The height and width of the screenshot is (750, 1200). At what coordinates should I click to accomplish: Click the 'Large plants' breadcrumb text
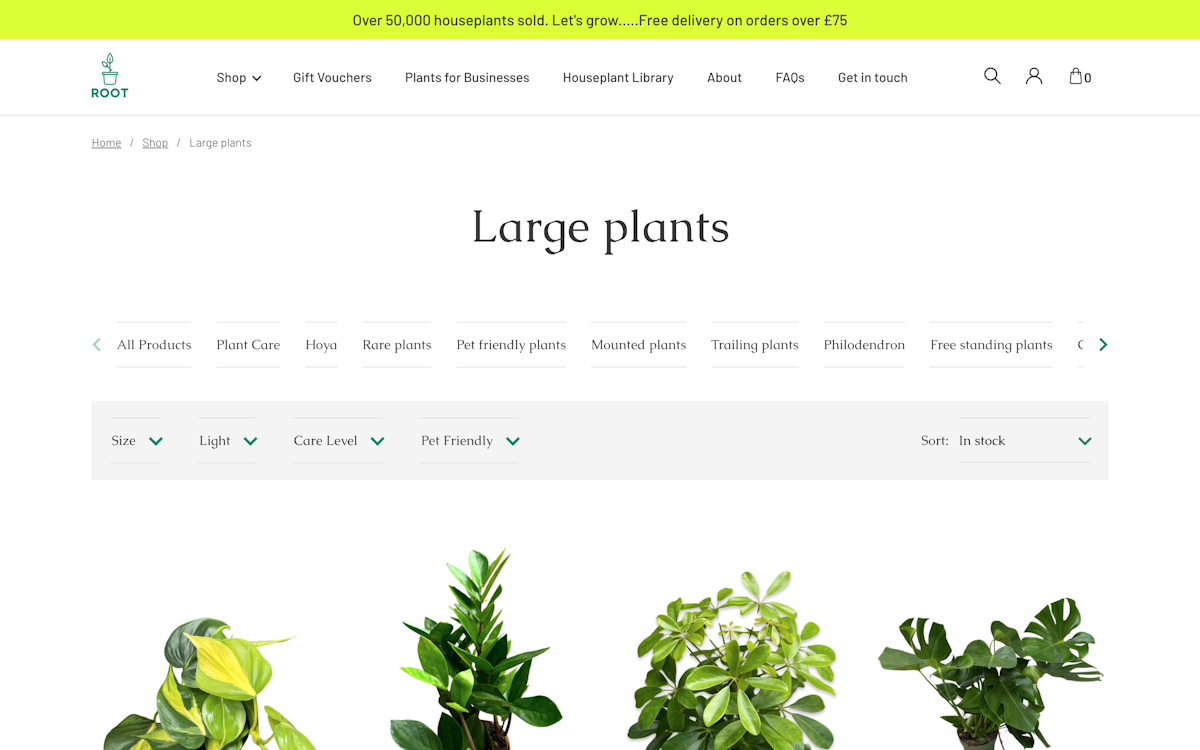click(220, 143)
